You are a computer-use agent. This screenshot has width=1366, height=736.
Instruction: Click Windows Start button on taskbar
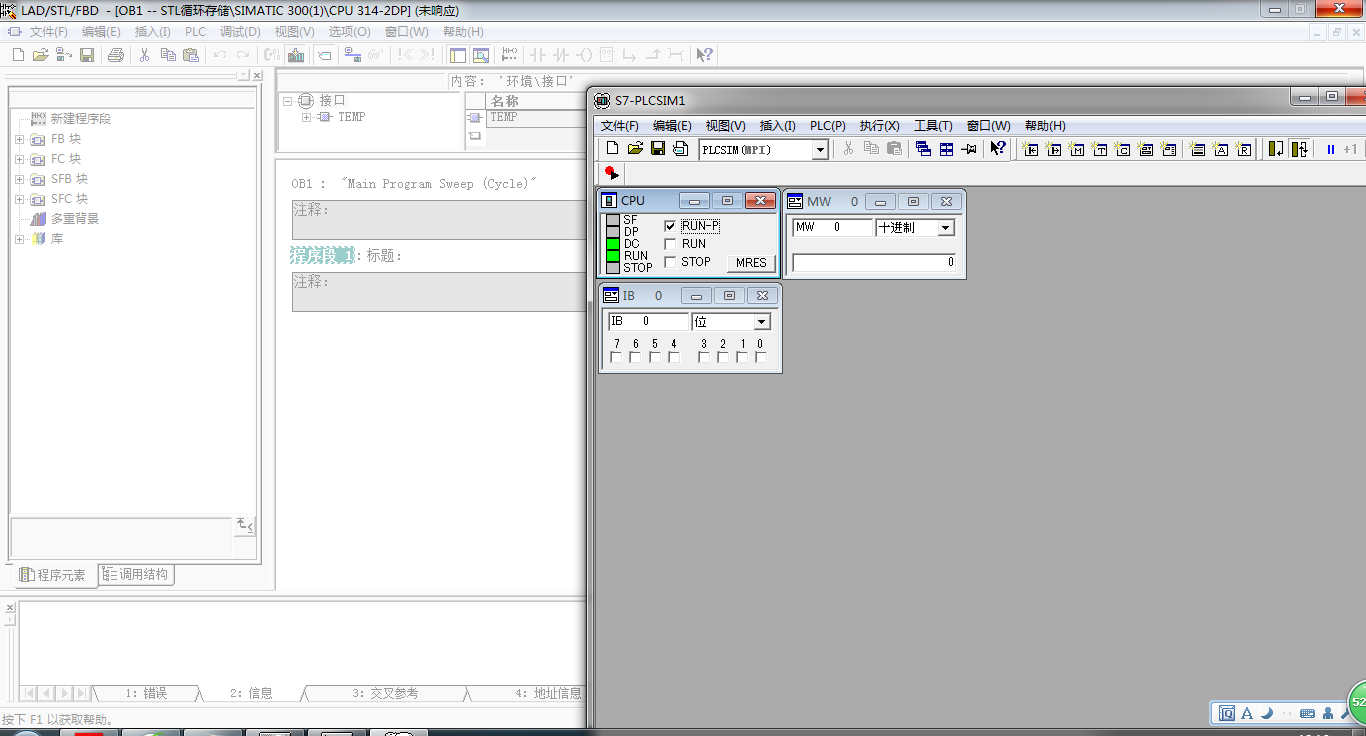point(27,733)
